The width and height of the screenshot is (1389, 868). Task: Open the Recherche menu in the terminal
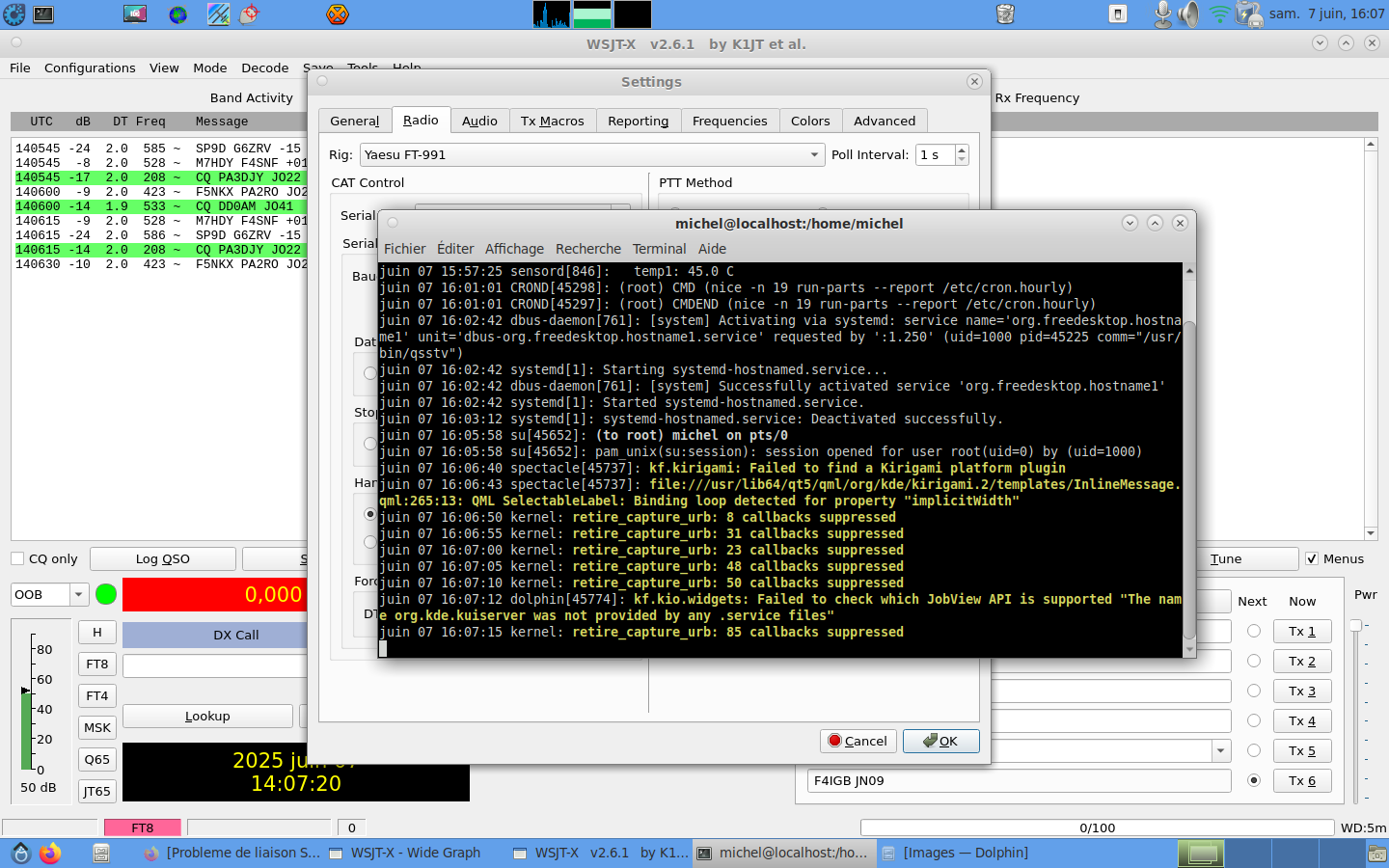pyautogui.click(x=588, y=249)
